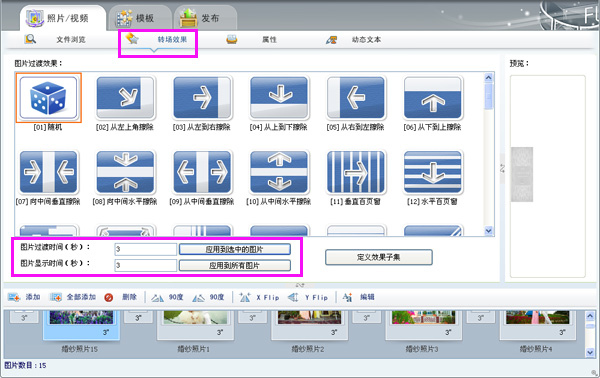Click the X Flip tool
The height and width of the screenshot is (378, 600).
click(x=259, y=297)
